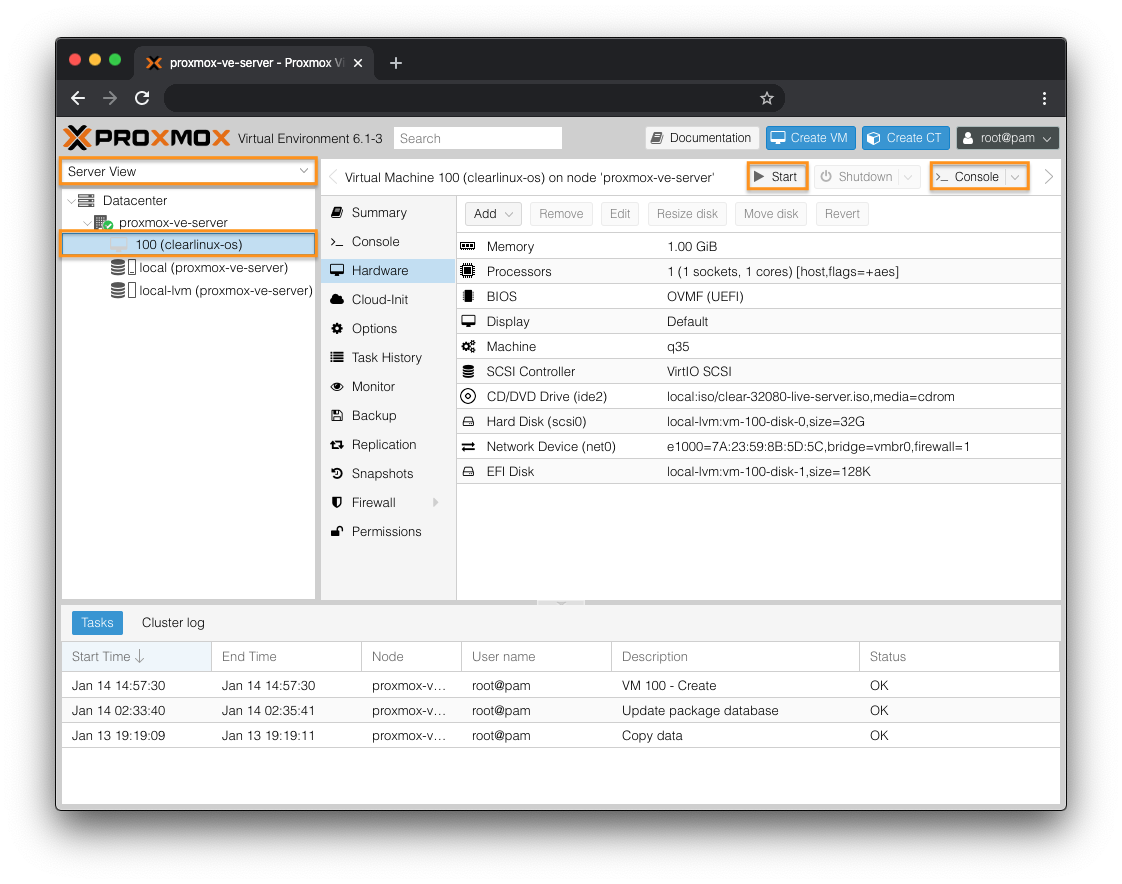Image resolution: width=1122 pixels, height=884 pixels.
Task: Click the Memory row icon
Action: click(x=467, y=246)
